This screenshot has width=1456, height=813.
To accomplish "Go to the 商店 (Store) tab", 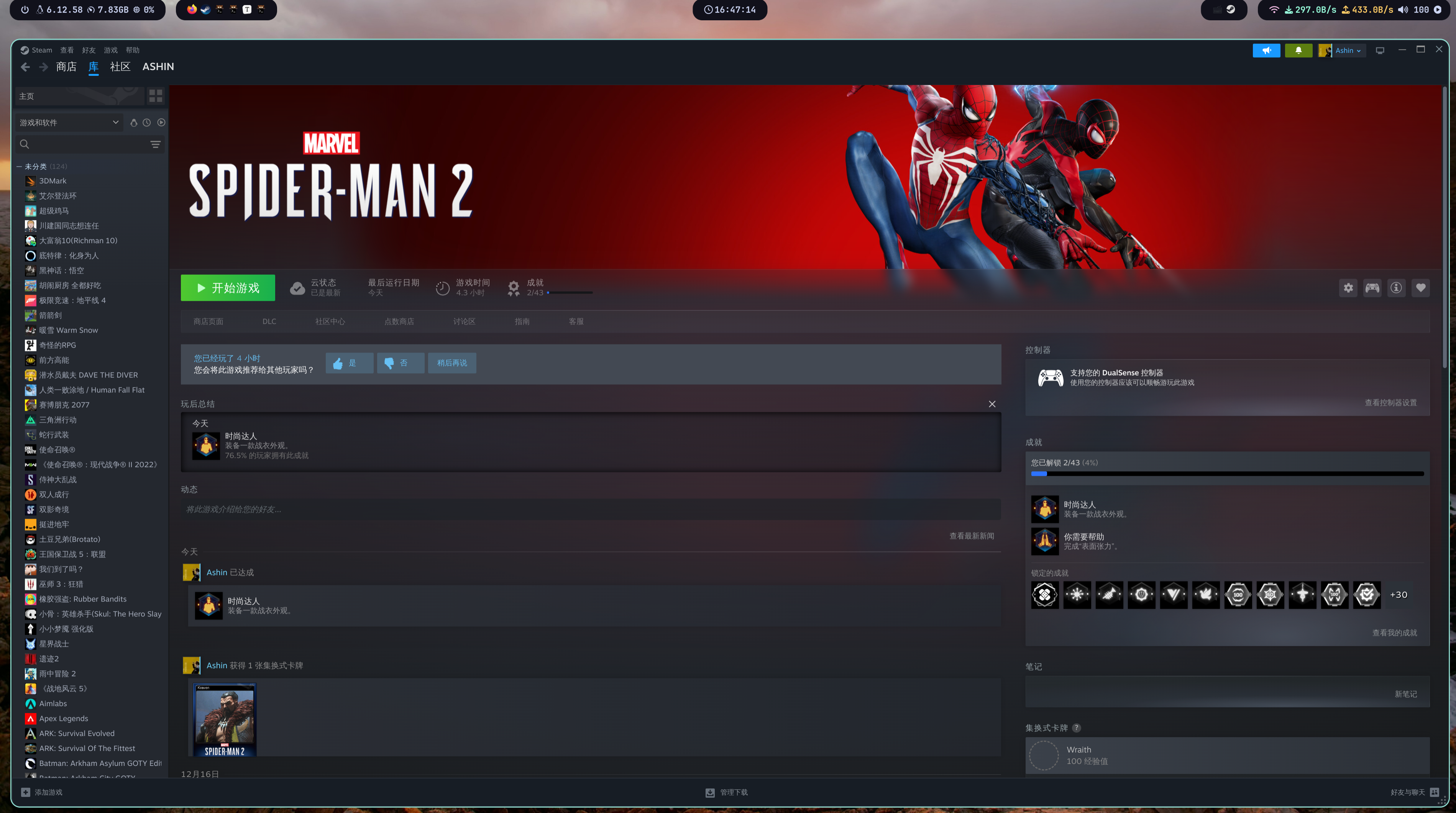I will (66, 67).
